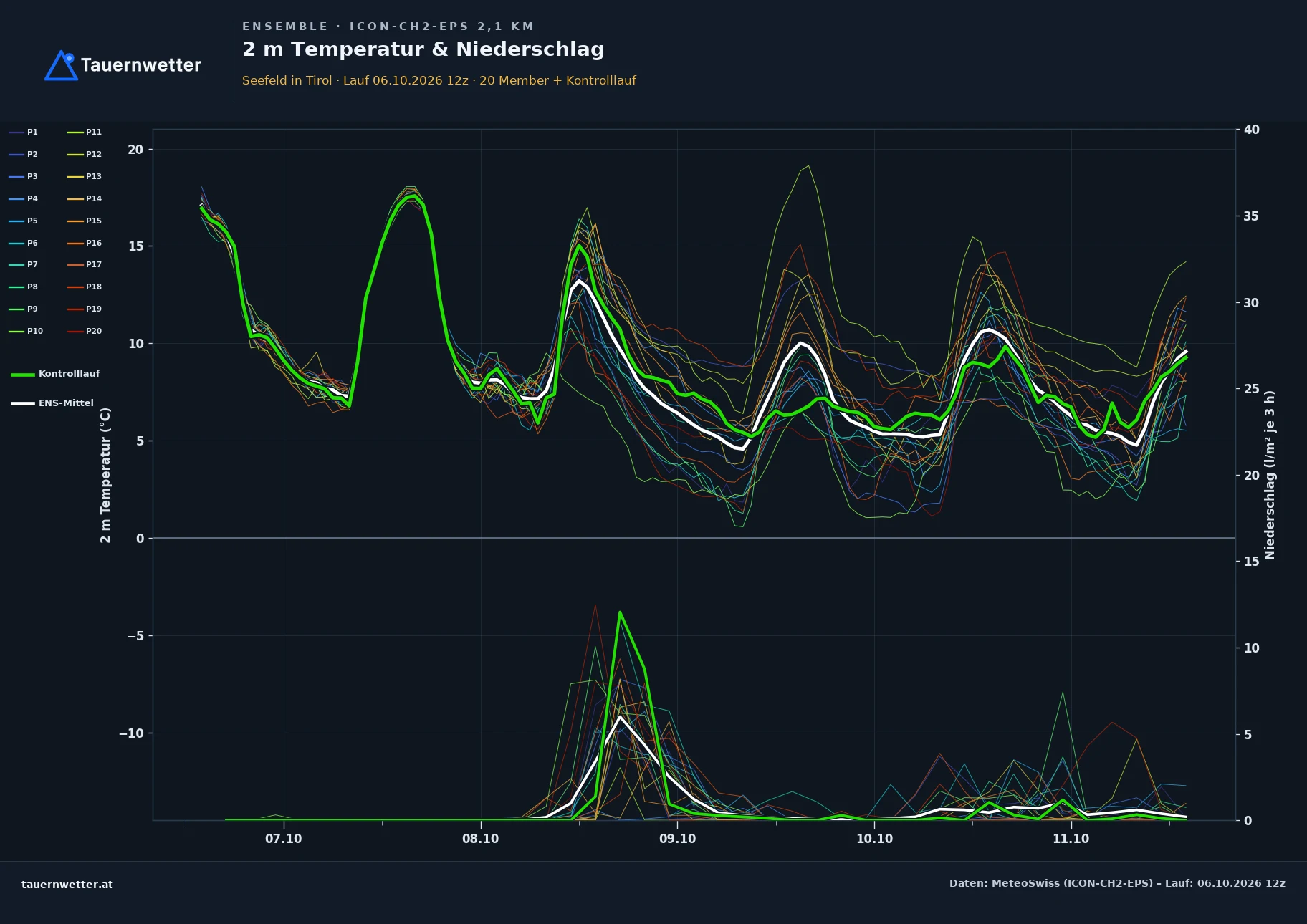Click the Tauernwetter mountain logo icon

tap(61, 65)
